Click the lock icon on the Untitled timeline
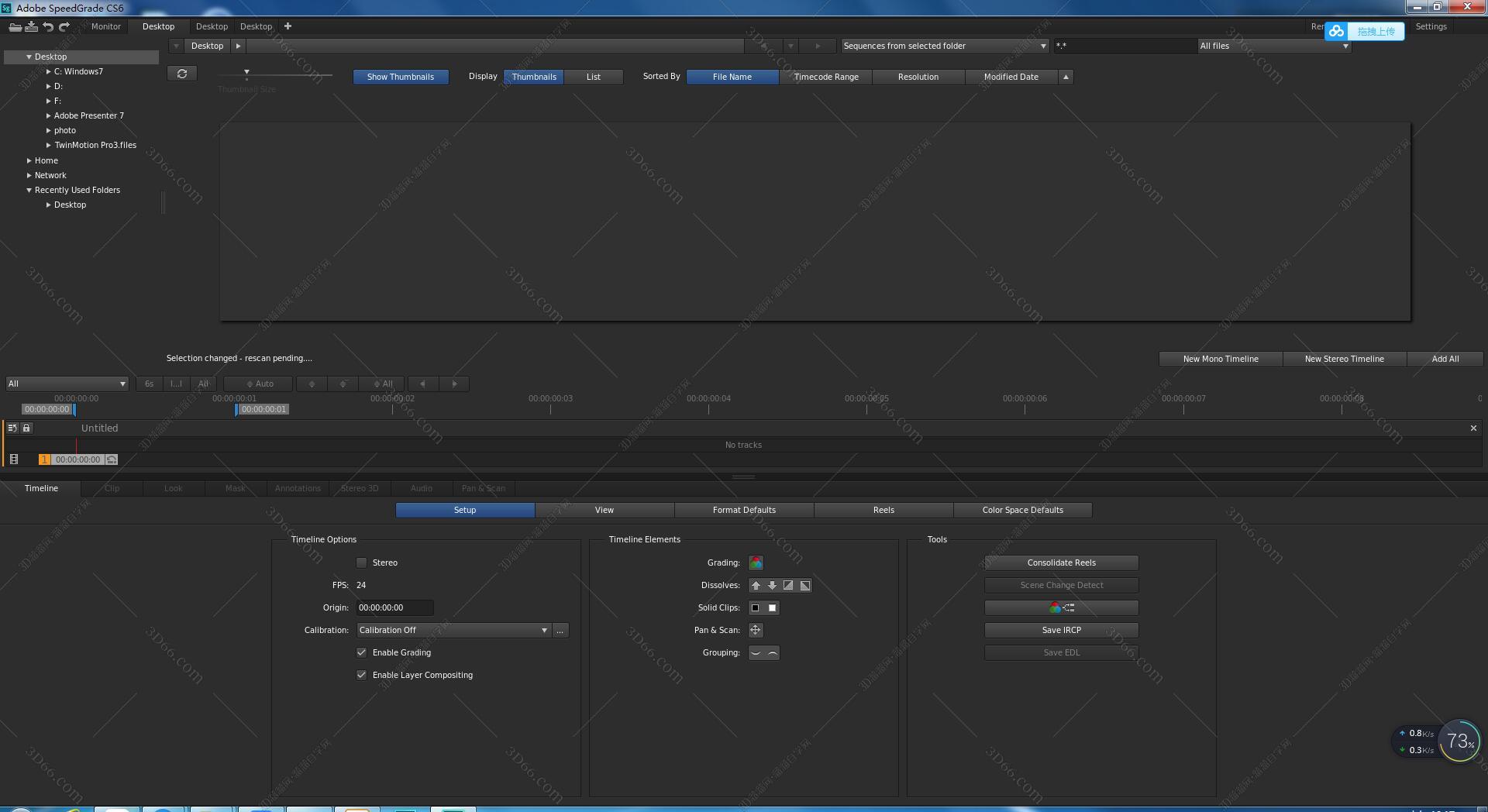 click(x=26, y=428)
